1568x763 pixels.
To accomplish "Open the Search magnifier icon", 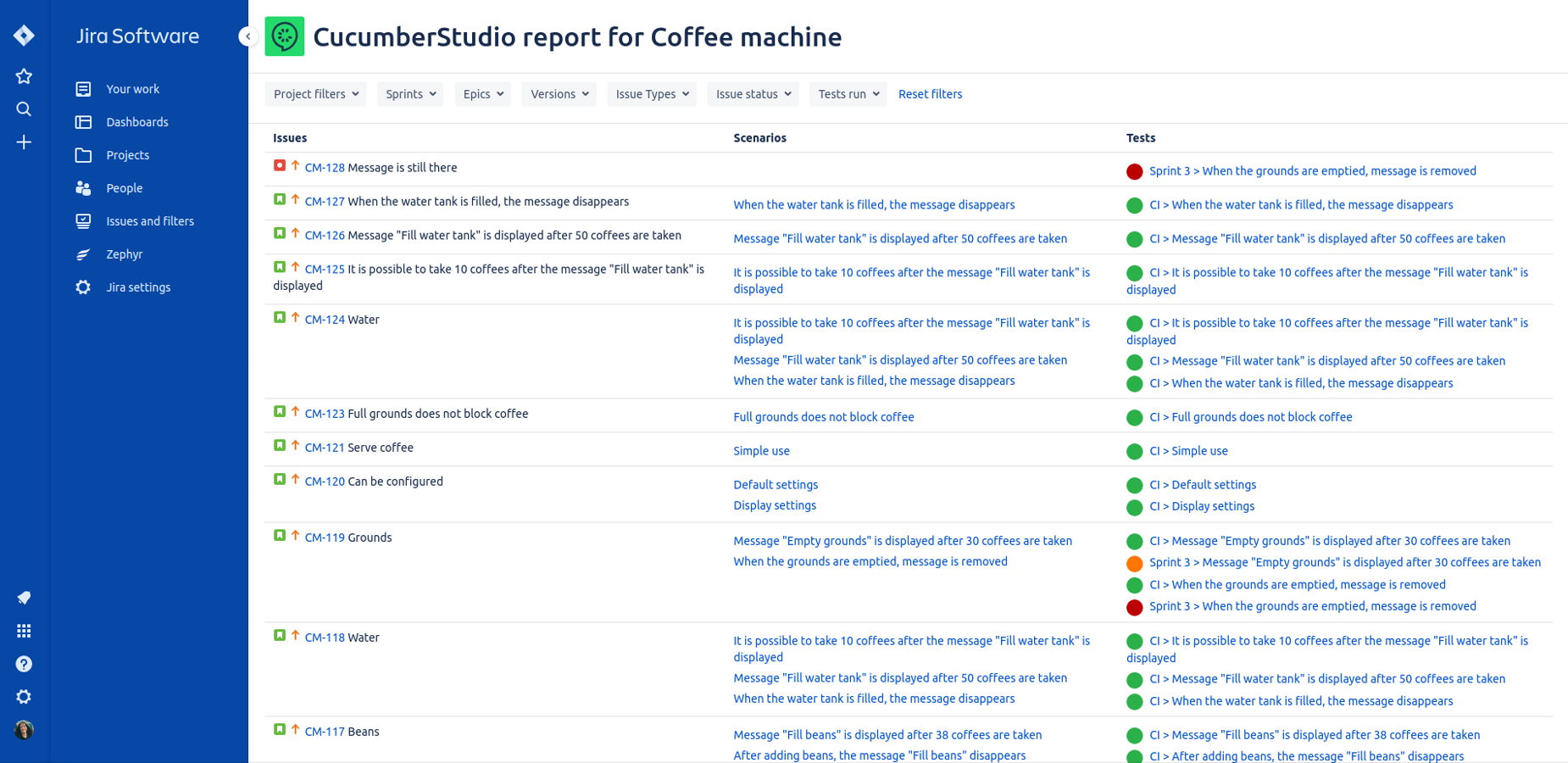I will pyautogui.click(x=24, y=109).
